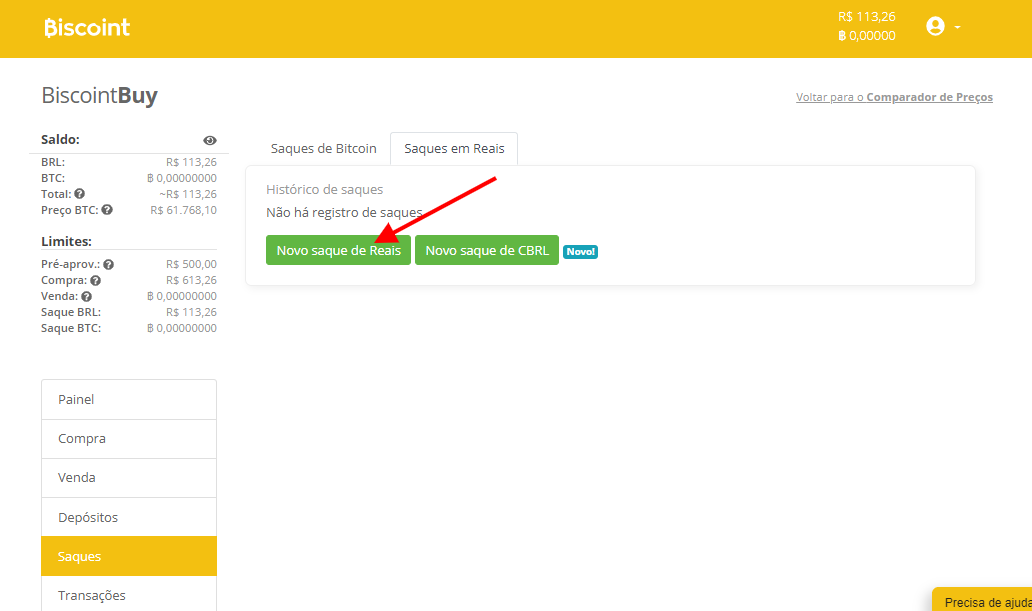Follow Voltar para o Comparador de Preços link
The height and width of the screenshot is (611, 1032).
click(894, 97)
